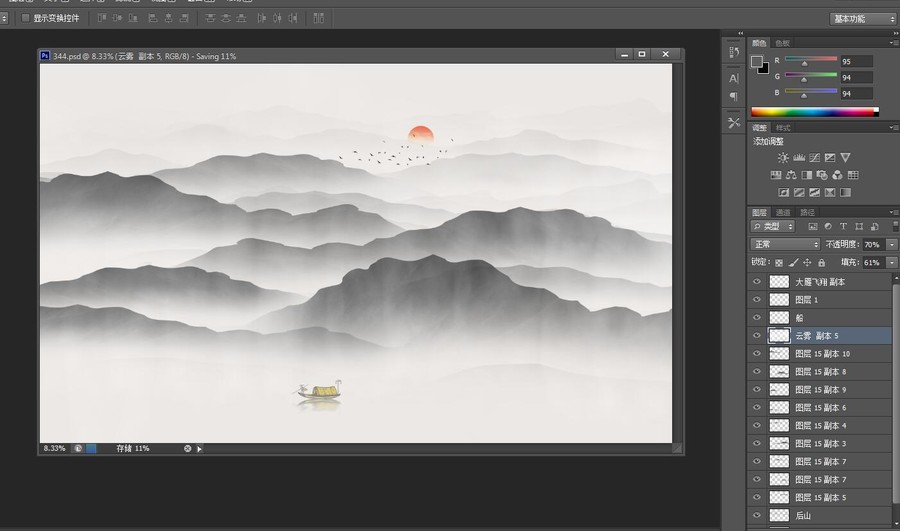900x531 pixels.
Task: Lock transparent pixels of the layer
Action: point(778,263)
